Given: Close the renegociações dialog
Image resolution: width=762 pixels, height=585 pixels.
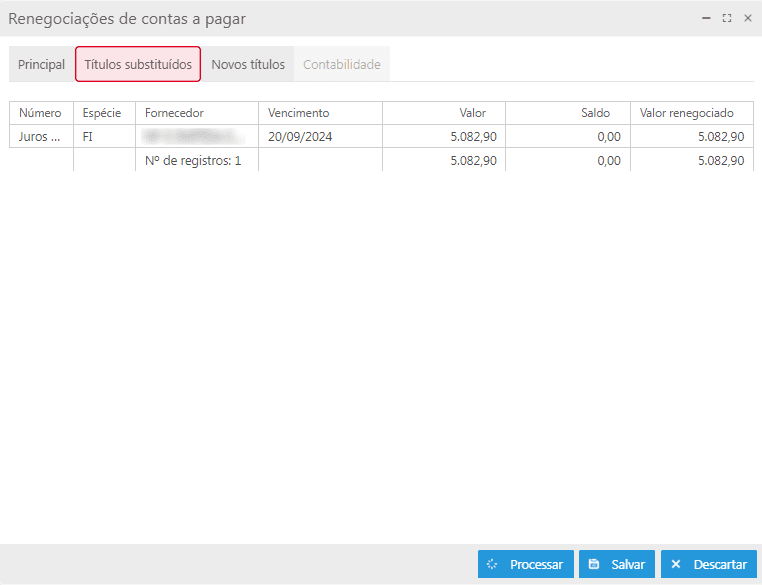Looking at the screenshot, I should pos(747,18).
